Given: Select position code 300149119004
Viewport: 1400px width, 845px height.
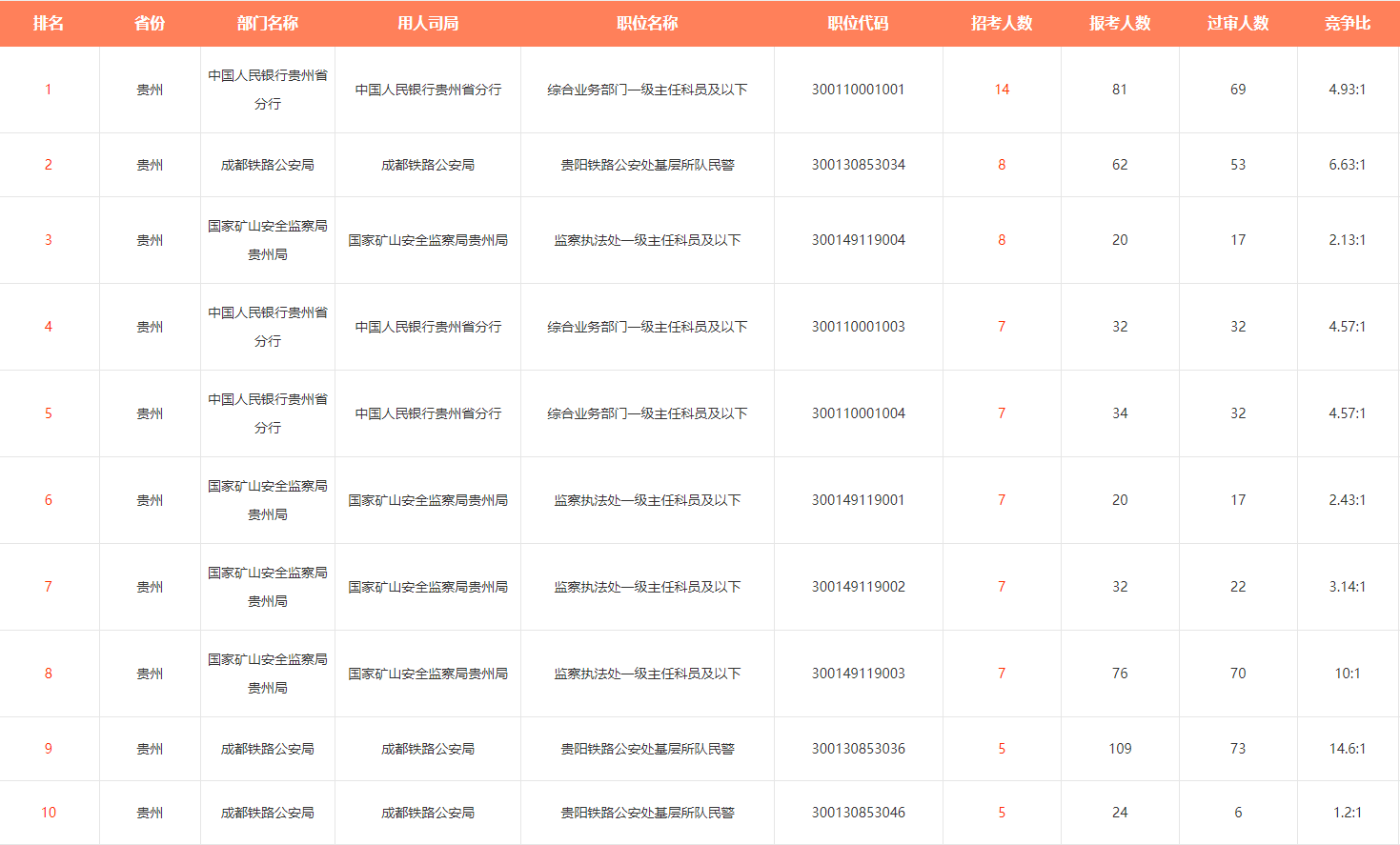Looking at the screenshot, I should (x=859, y=240).
